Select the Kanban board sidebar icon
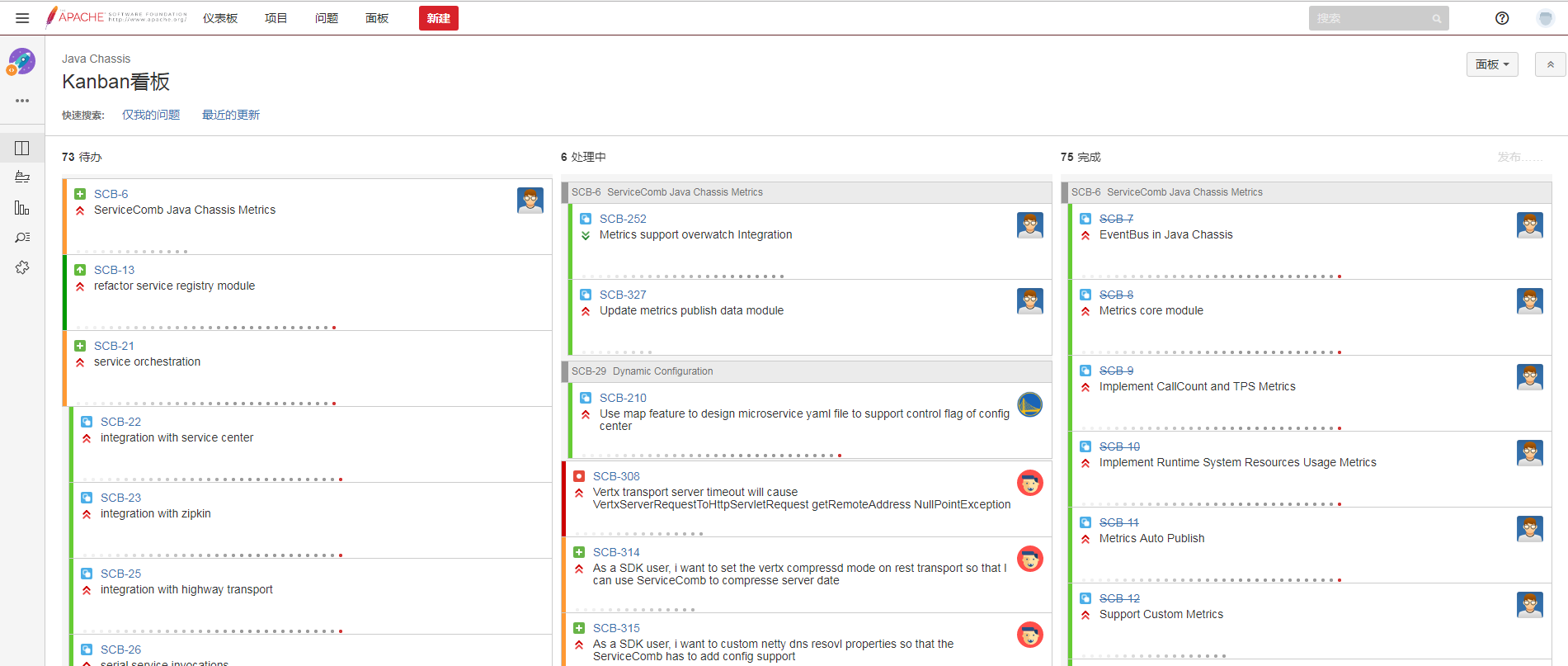Viewport: 1568px width, 666px height. coord(22,149)
